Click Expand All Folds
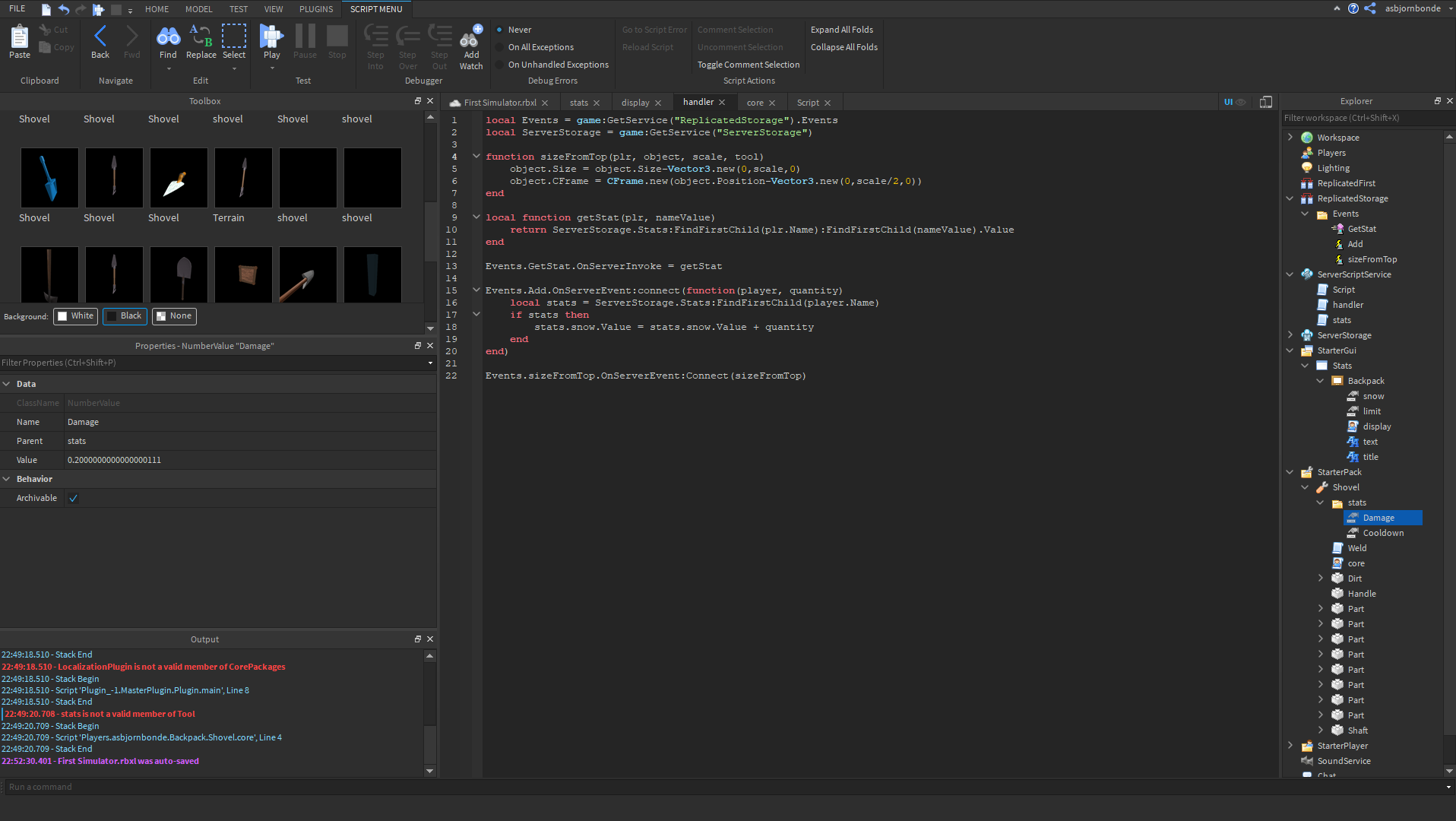The image size is (1456, 821). [x=841, y=30]
